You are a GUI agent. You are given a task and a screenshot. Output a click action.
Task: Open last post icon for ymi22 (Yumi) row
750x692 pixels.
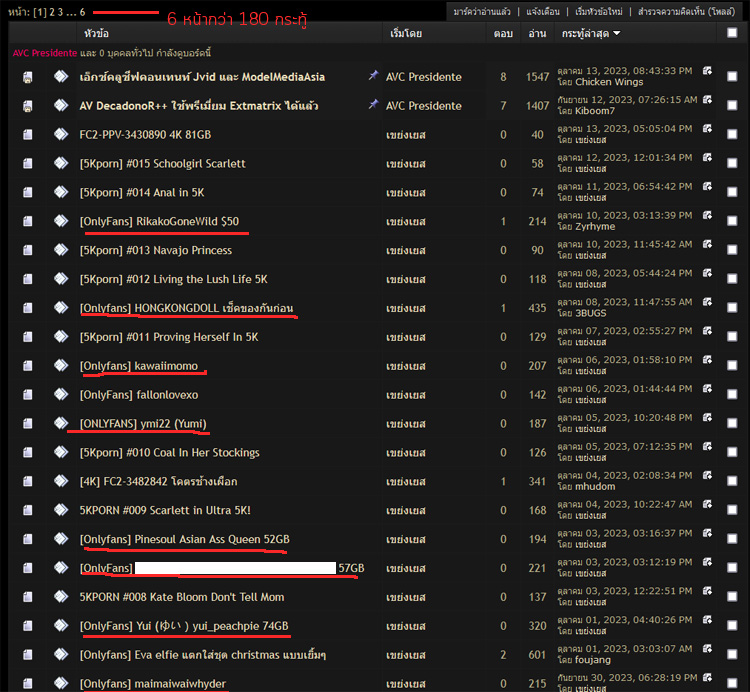pyautogui.click(x=707, y=417)
